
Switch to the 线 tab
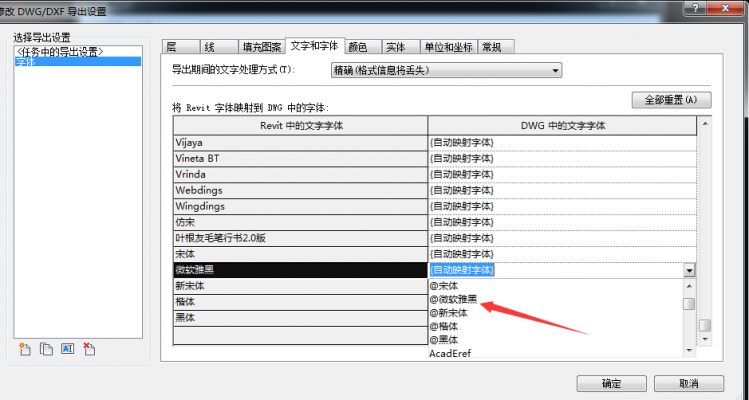click(x=219, y=47)
